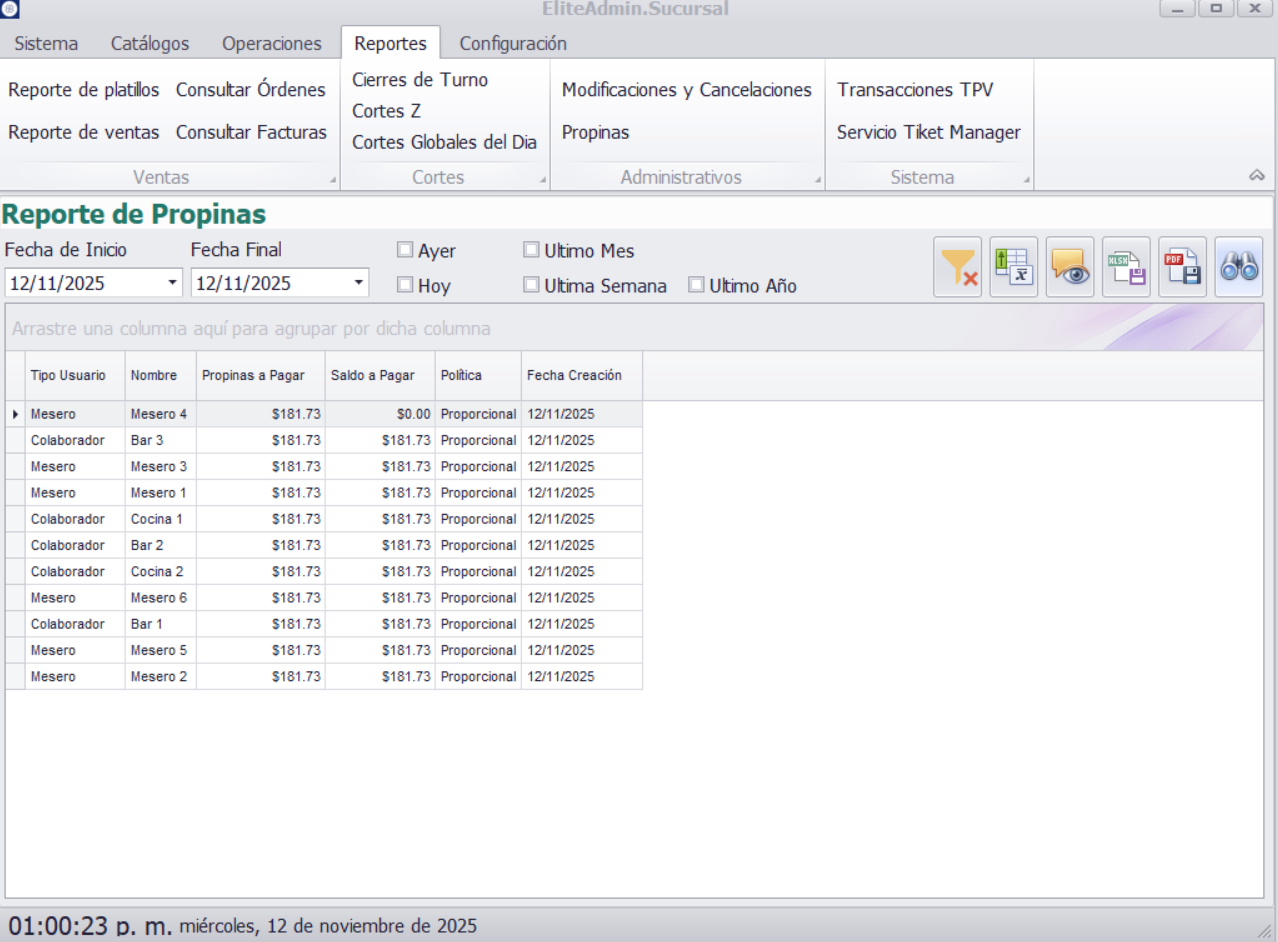
Task: Collapse the ribbon with the chevron icon
Action: 1257,176
